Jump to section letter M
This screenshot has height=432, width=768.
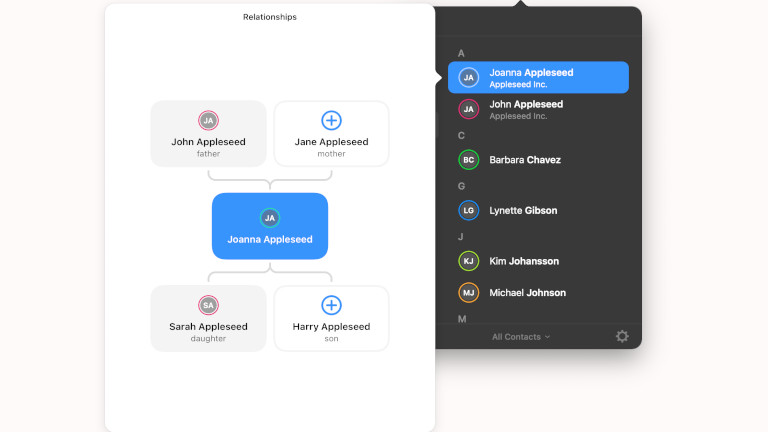coord(462,319)
